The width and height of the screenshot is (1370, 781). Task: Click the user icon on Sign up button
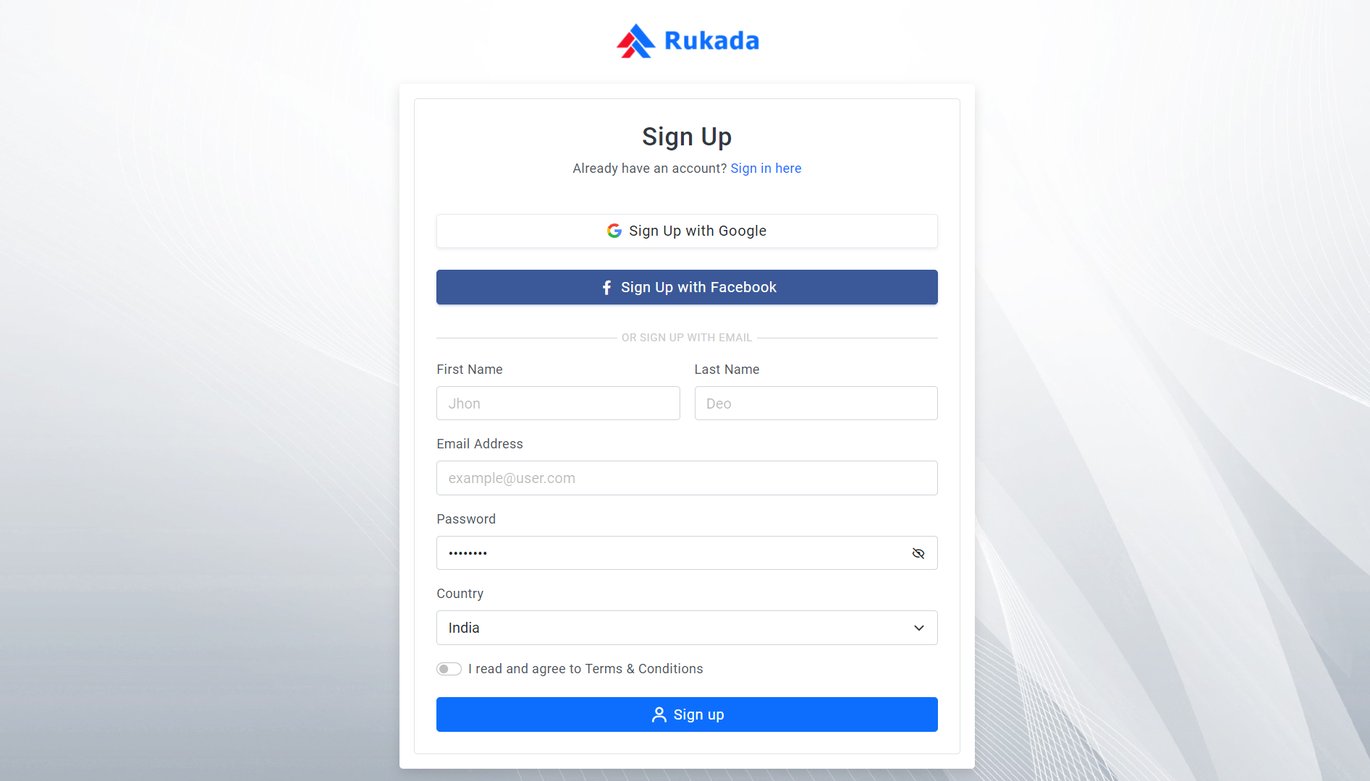659,715
